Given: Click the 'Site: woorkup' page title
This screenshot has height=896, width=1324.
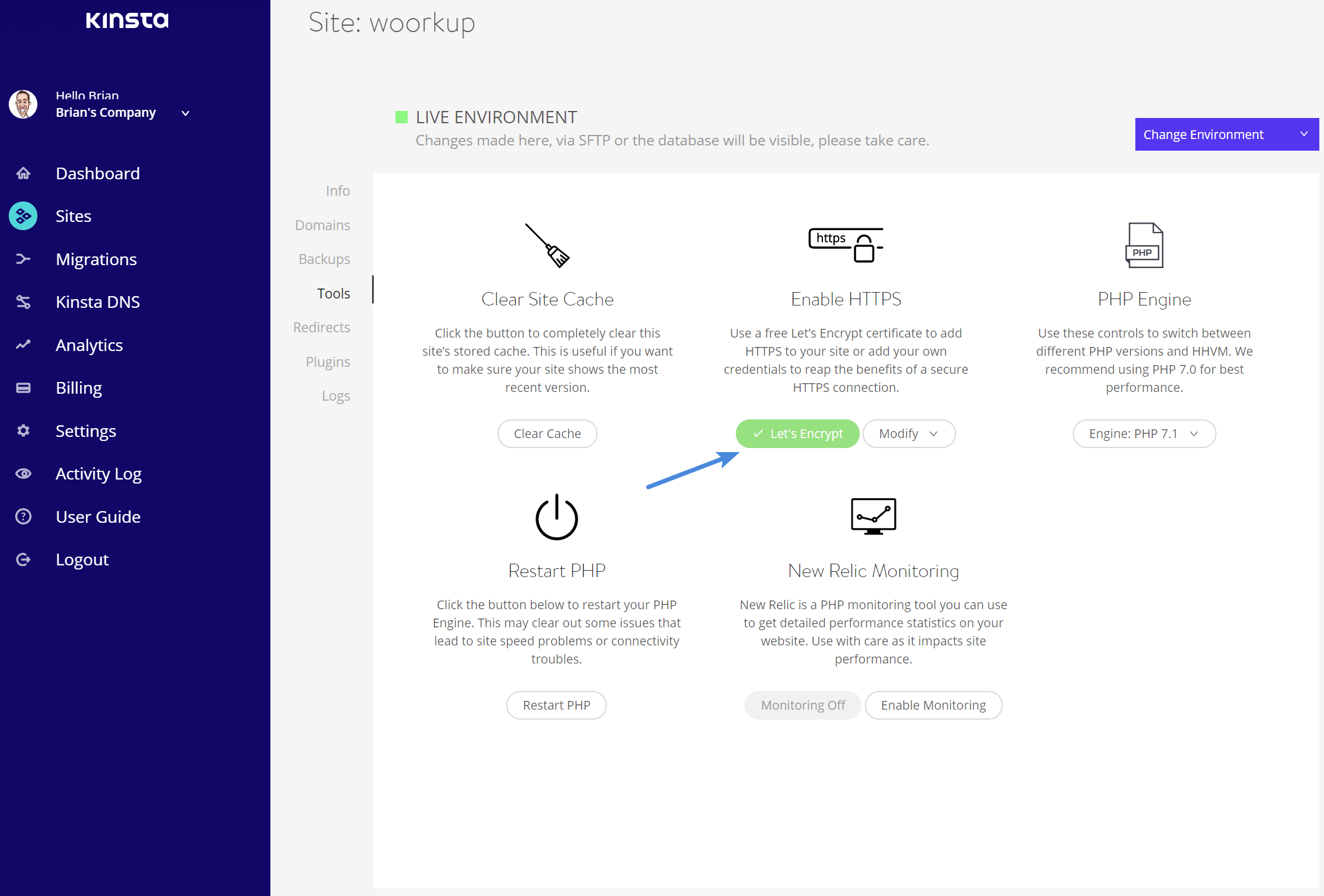Looking at the screenshot, I should [391, 23].
